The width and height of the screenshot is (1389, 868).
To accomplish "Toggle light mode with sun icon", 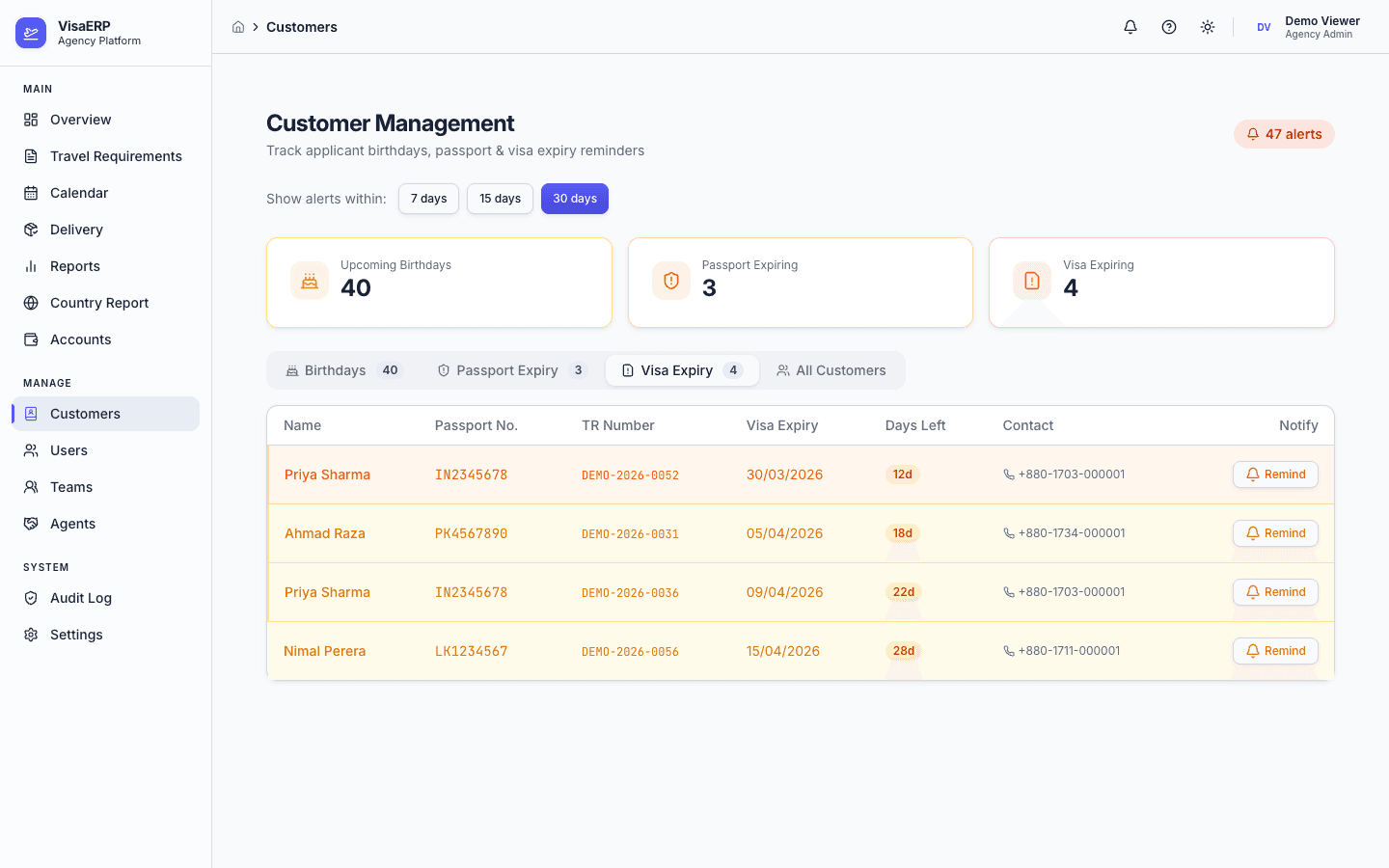I will click(1207, 27).
